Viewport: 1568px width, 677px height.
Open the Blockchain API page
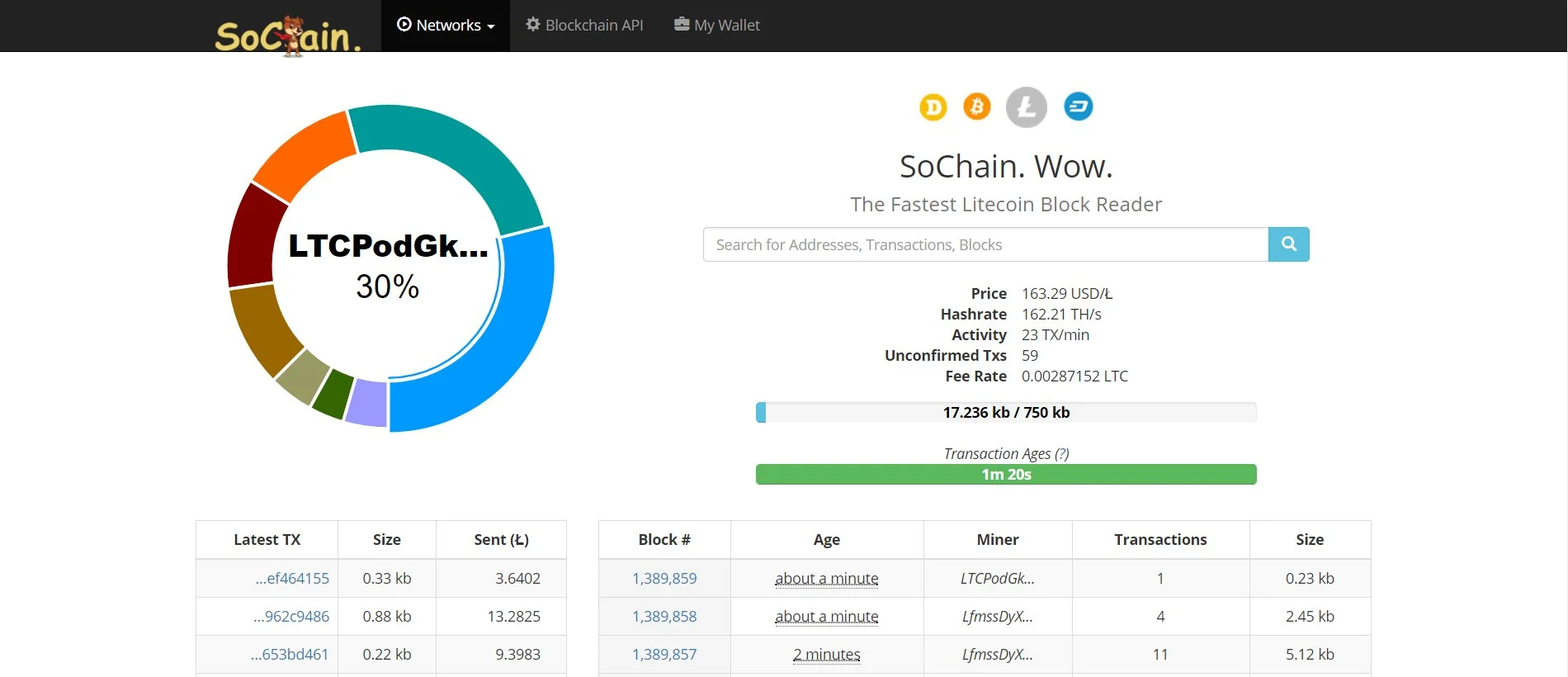tap(584, 26)
